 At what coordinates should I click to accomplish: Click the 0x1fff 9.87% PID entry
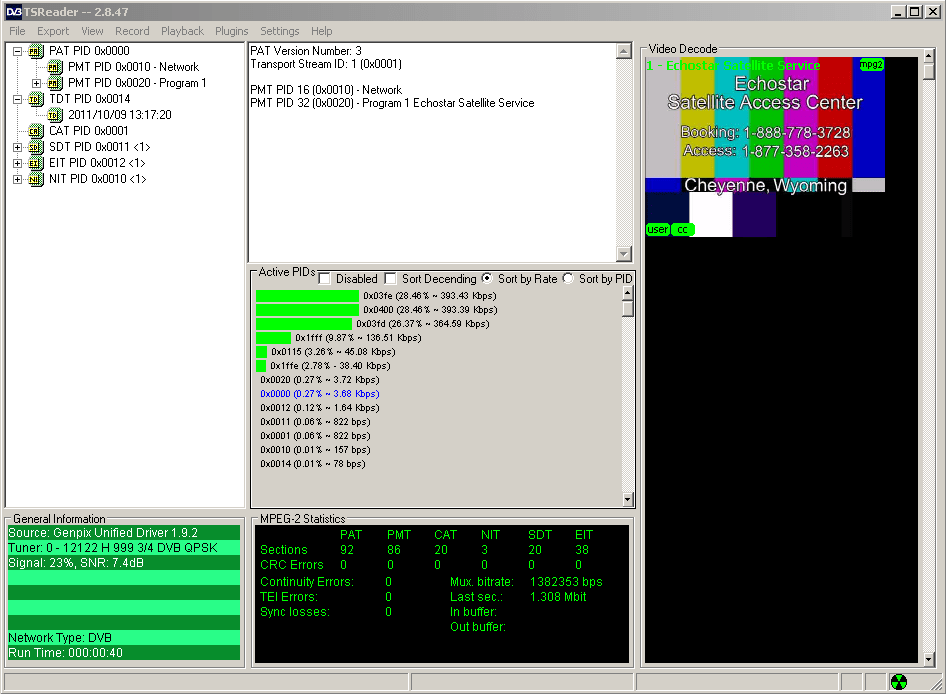click(358, 338)
